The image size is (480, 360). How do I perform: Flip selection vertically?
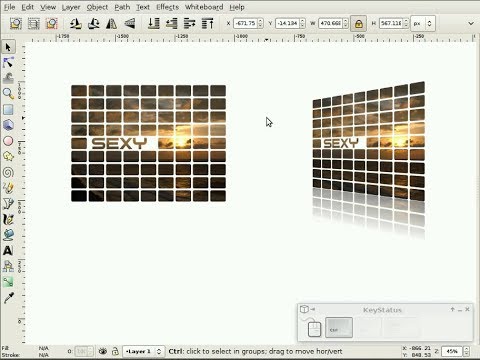(x=130, y=23)
